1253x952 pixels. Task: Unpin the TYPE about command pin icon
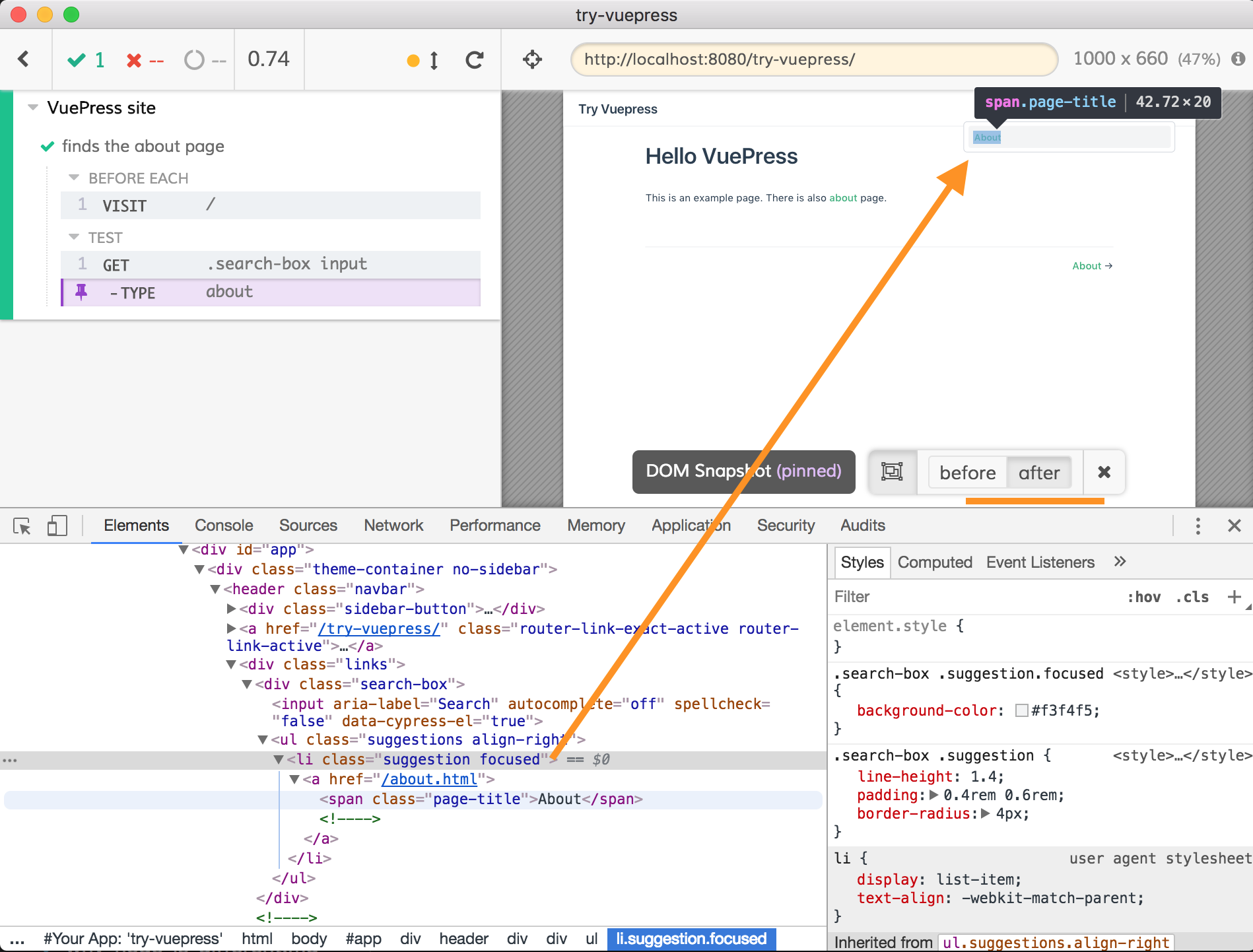pos(81,292)
